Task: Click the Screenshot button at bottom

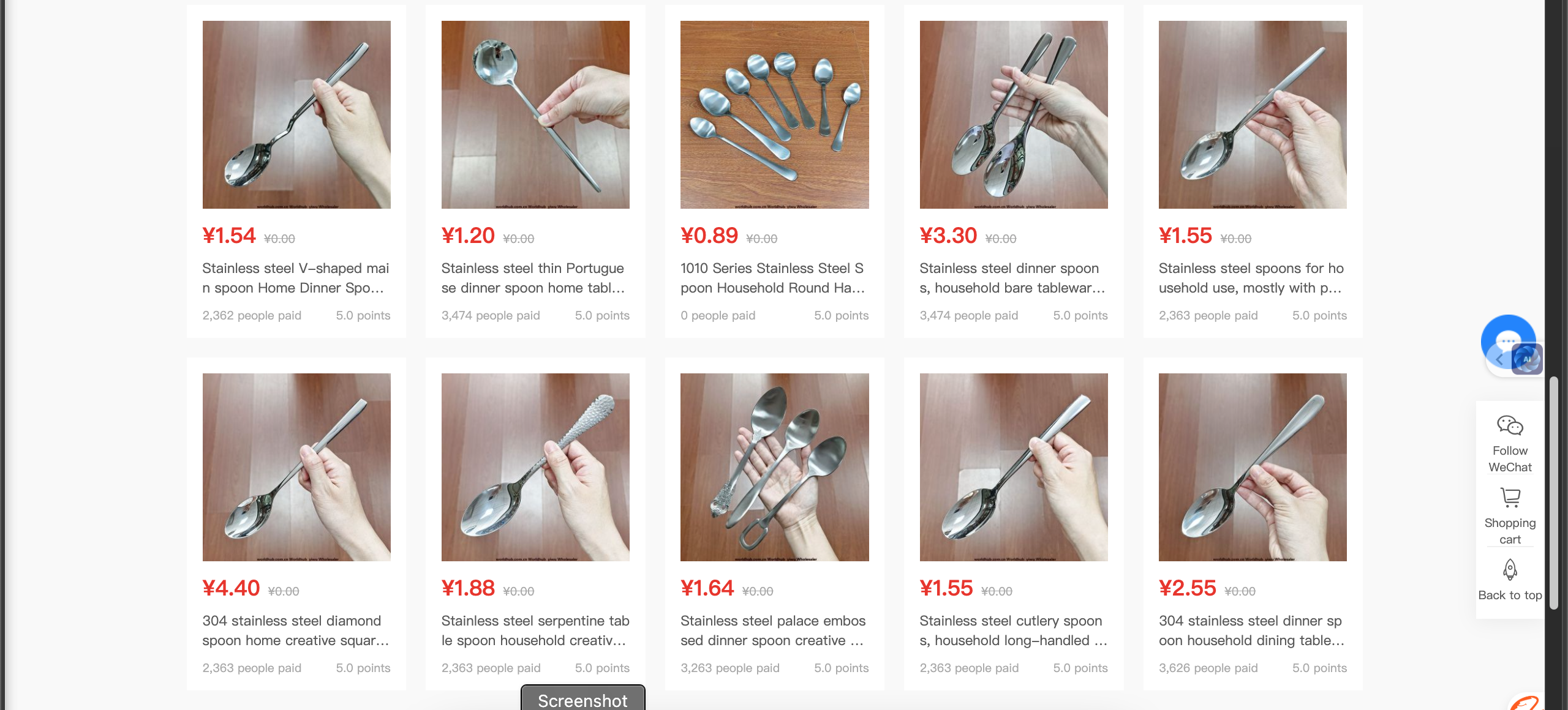Action: 582,699
